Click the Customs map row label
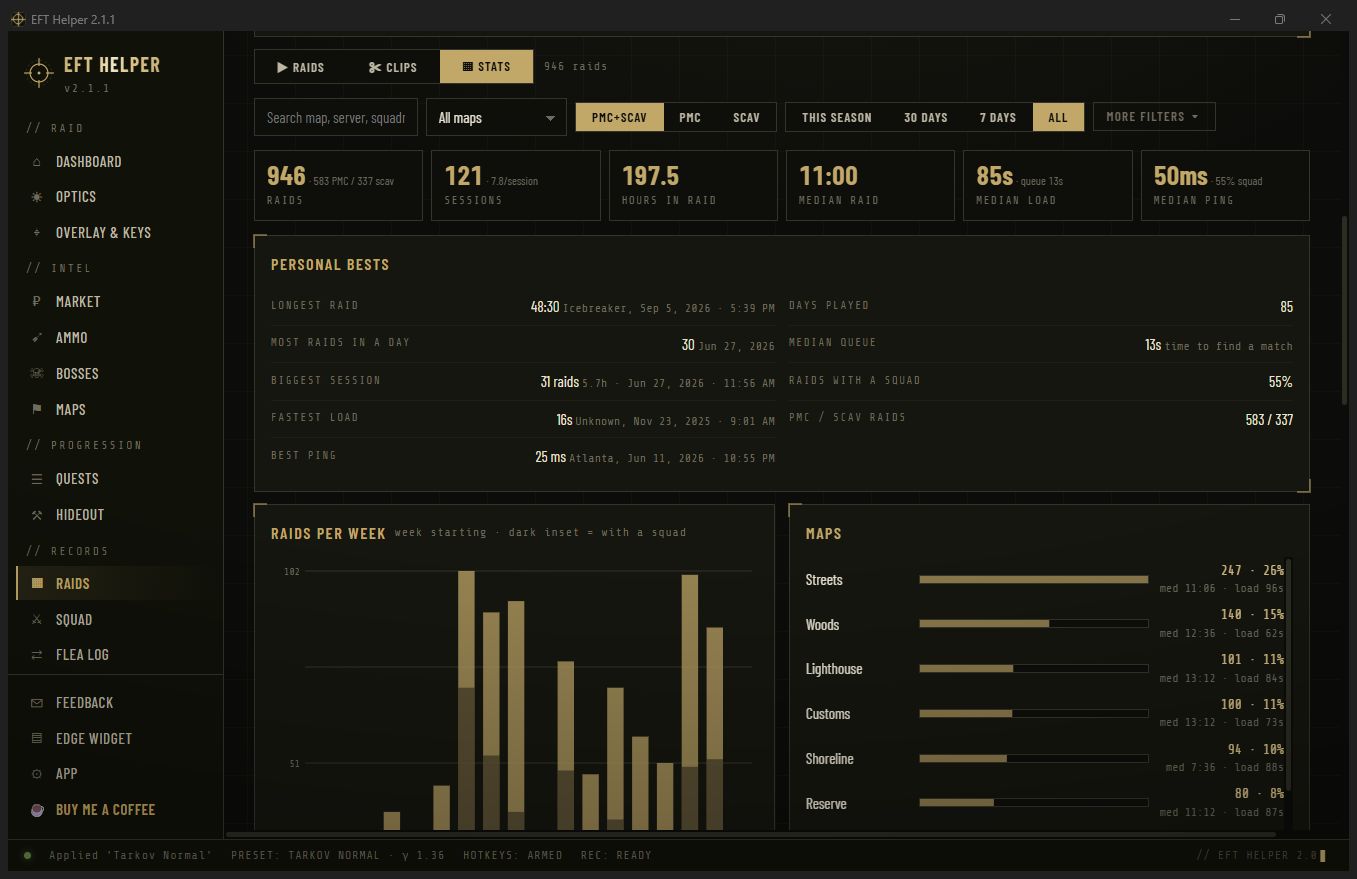The height and width of the screenshot is (879, 1357). (828, 714)
